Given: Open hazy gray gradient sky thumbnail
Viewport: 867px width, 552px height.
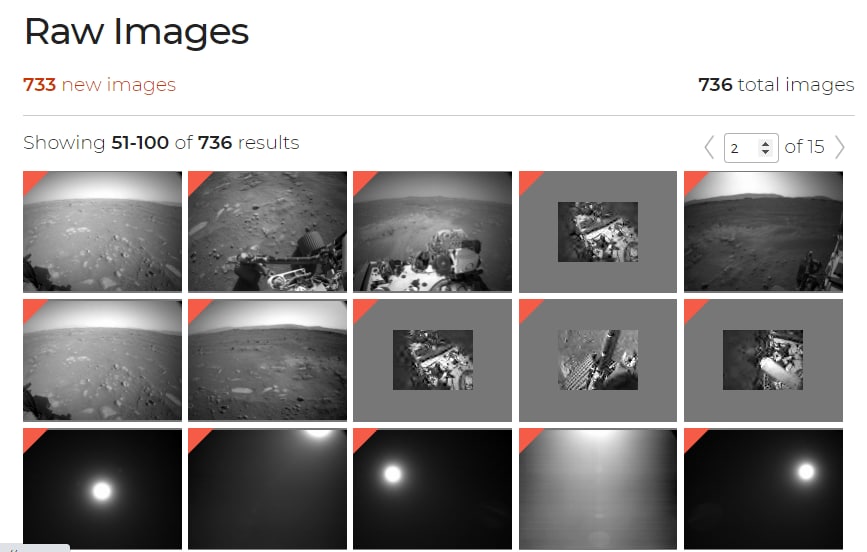Looking at the screenshot, I should [x=598, y=489].
